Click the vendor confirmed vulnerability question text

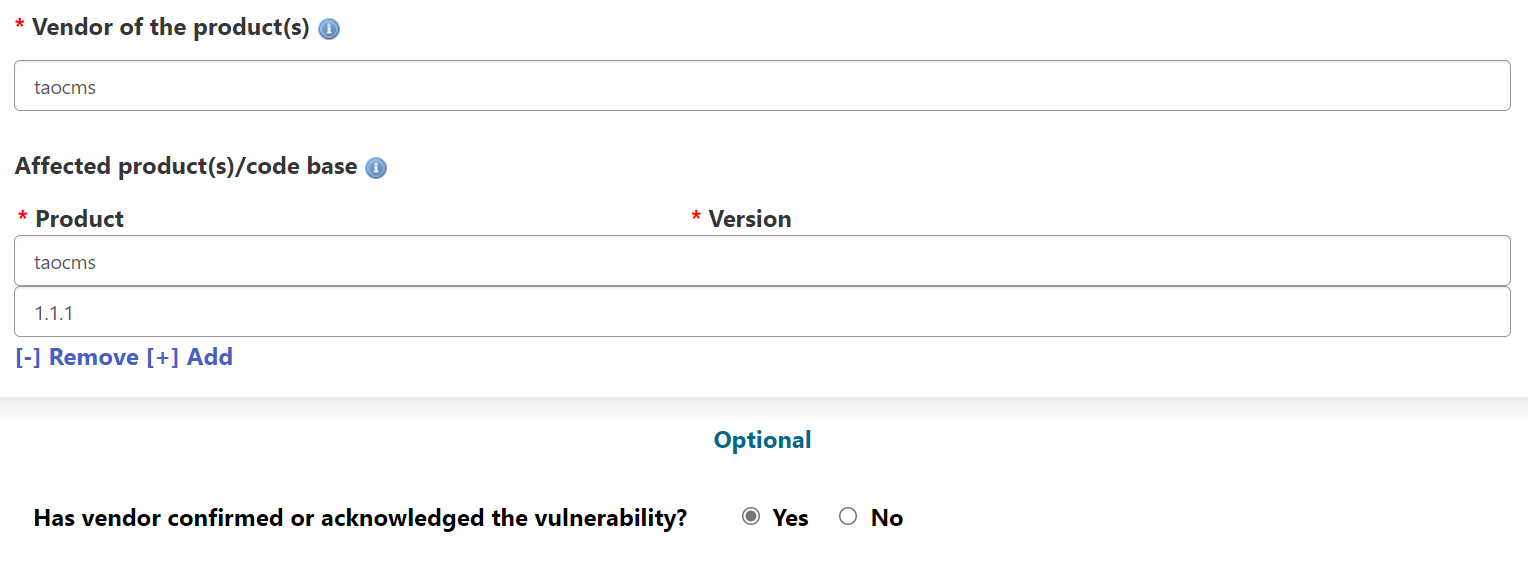[x=360, y=518]
